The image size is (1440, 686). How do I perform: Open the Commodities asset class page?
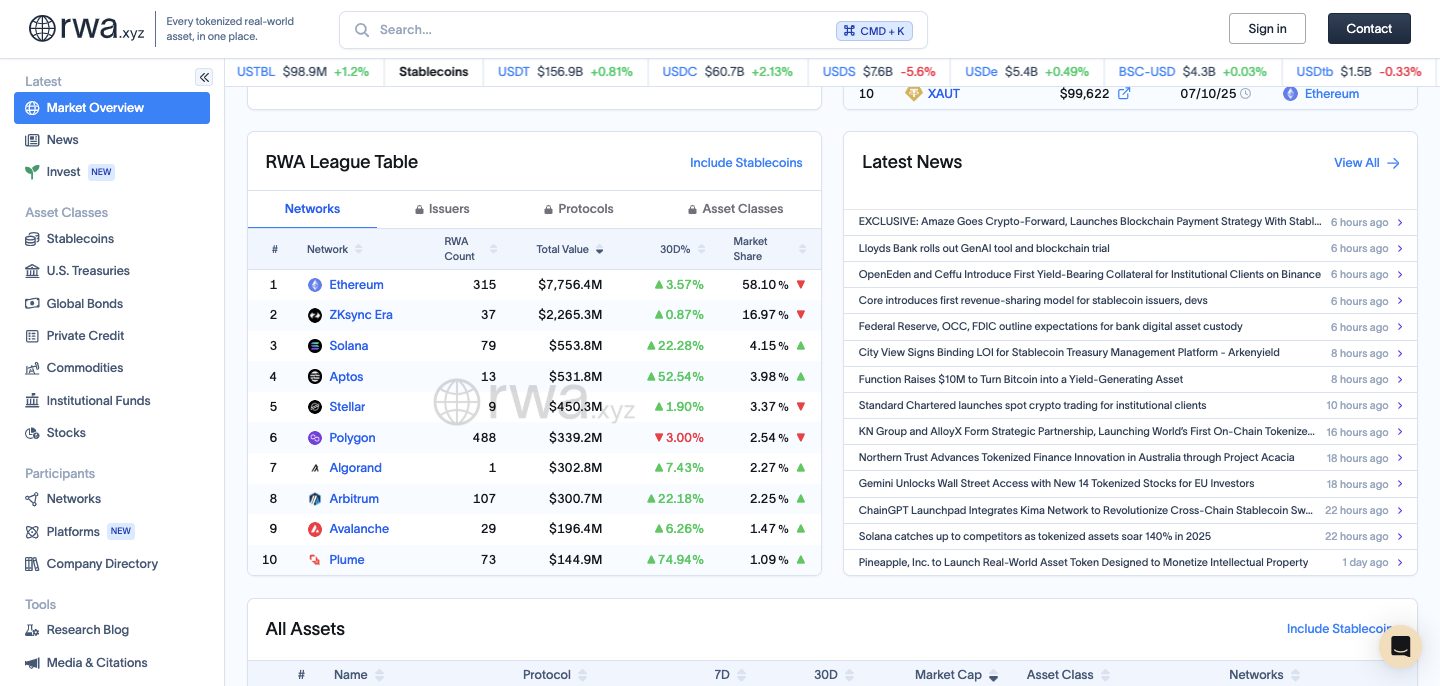tap(85, 368)
